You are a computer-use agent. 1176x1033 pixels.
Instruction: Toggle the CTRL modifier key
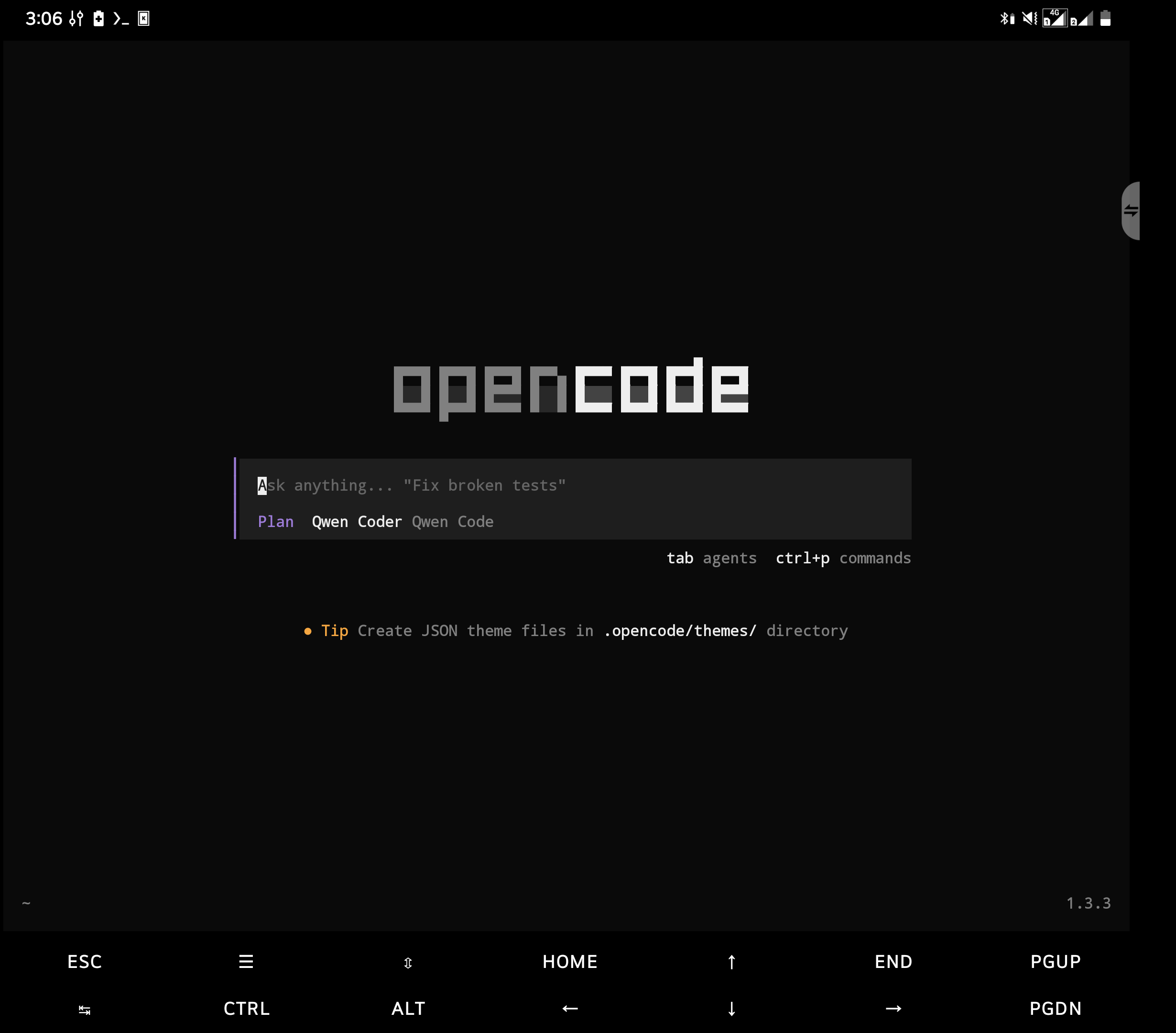tap(246, 1009)
